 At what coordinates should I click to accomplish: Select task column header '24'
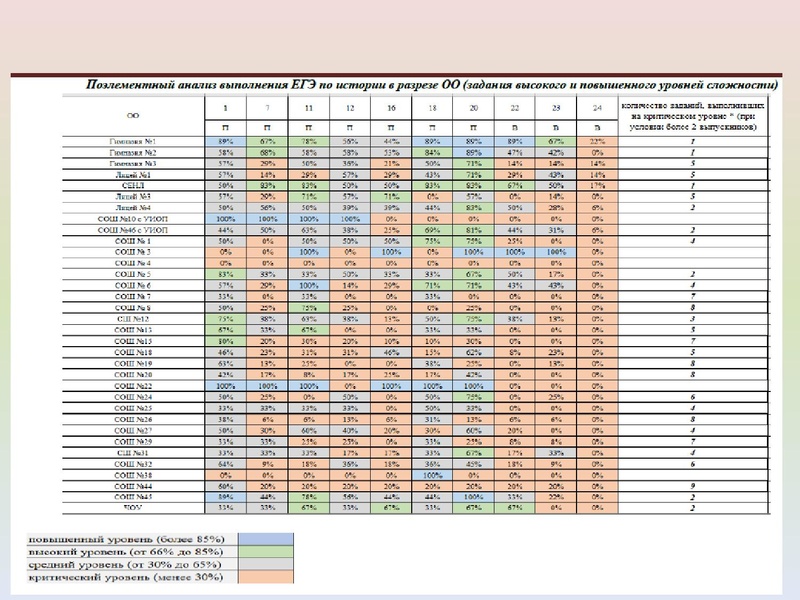coord(597,106)
